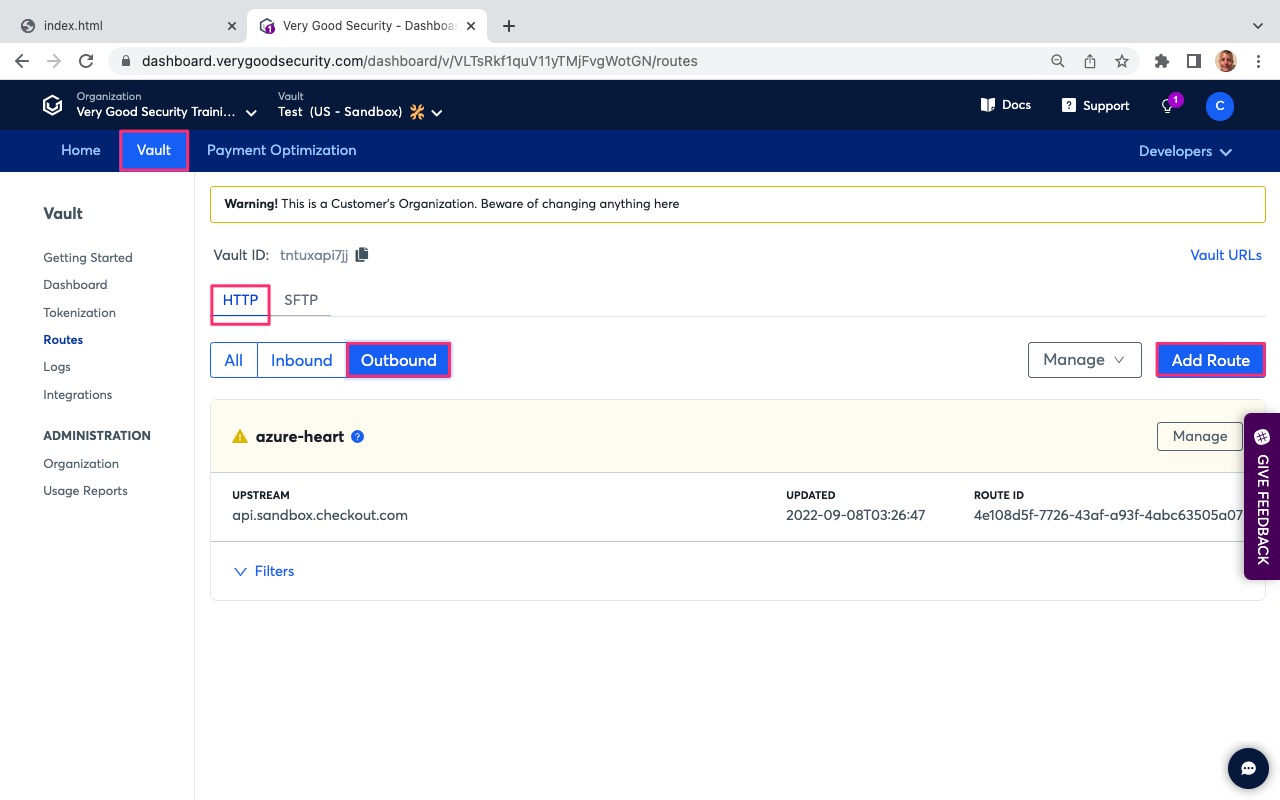Click the warning triangle icon beside azure-heart
Screen dimensions: 1280x800
tap(240, 437)
